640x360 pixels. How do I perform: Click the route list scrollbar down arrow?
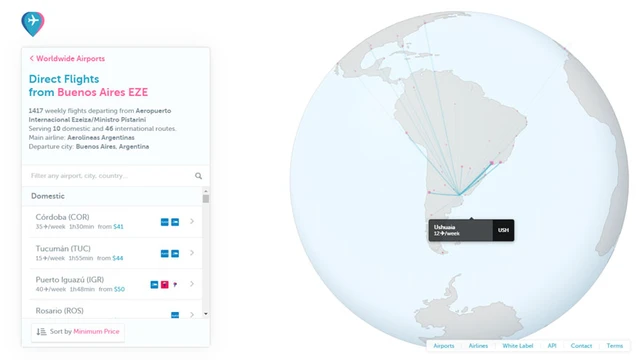(206, 314)
